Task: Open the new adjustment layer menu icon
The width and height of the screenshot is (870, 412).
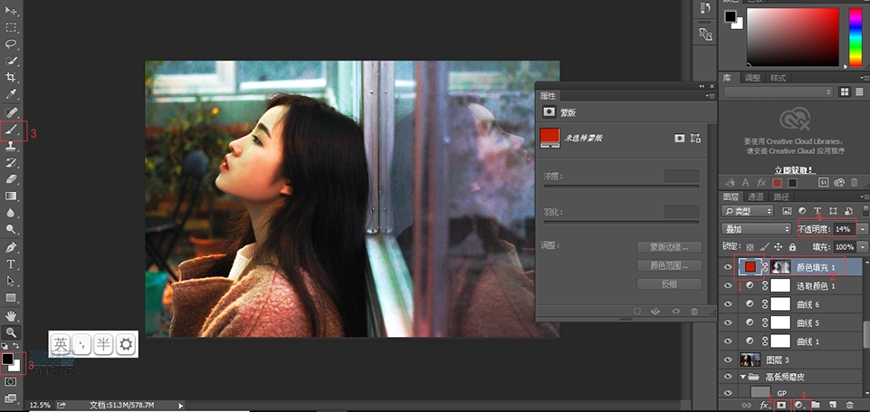Action: coord(798,404)
